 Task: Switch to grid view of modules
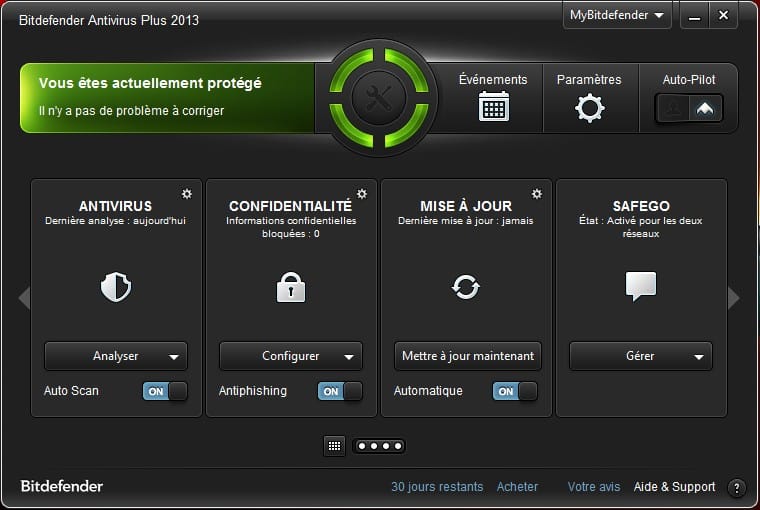coord(334,446)
